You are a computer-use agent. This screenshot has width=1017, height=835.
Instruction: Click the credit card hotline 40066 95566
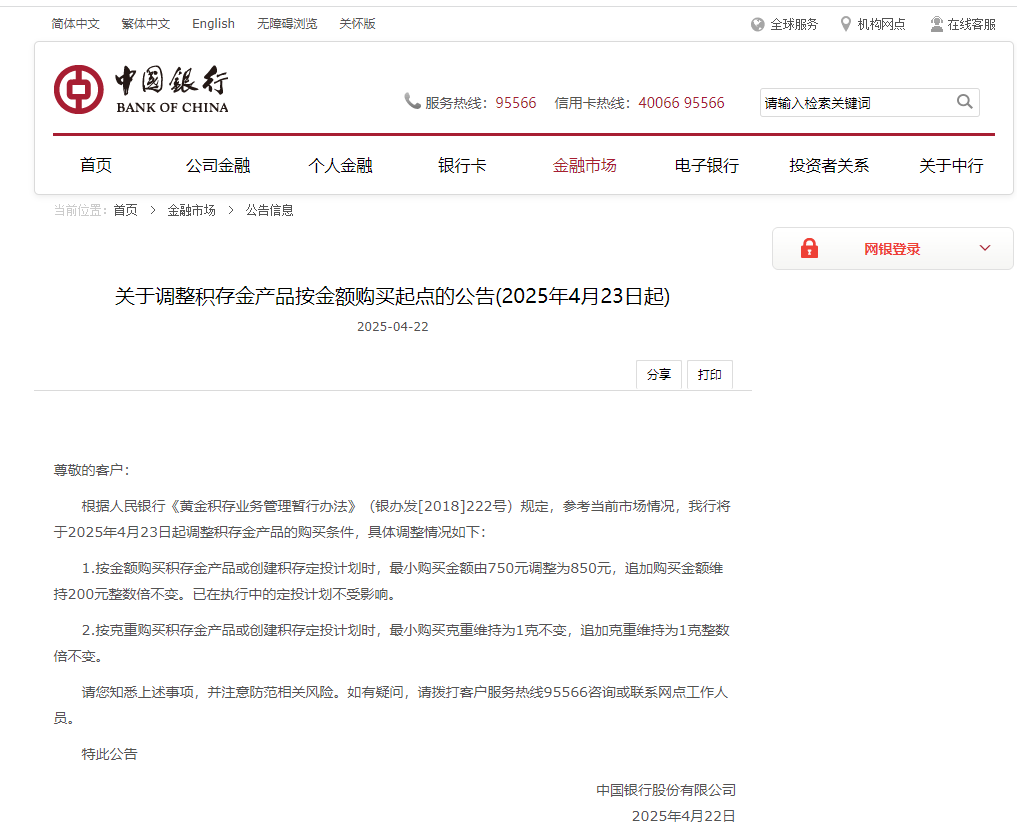681,103
